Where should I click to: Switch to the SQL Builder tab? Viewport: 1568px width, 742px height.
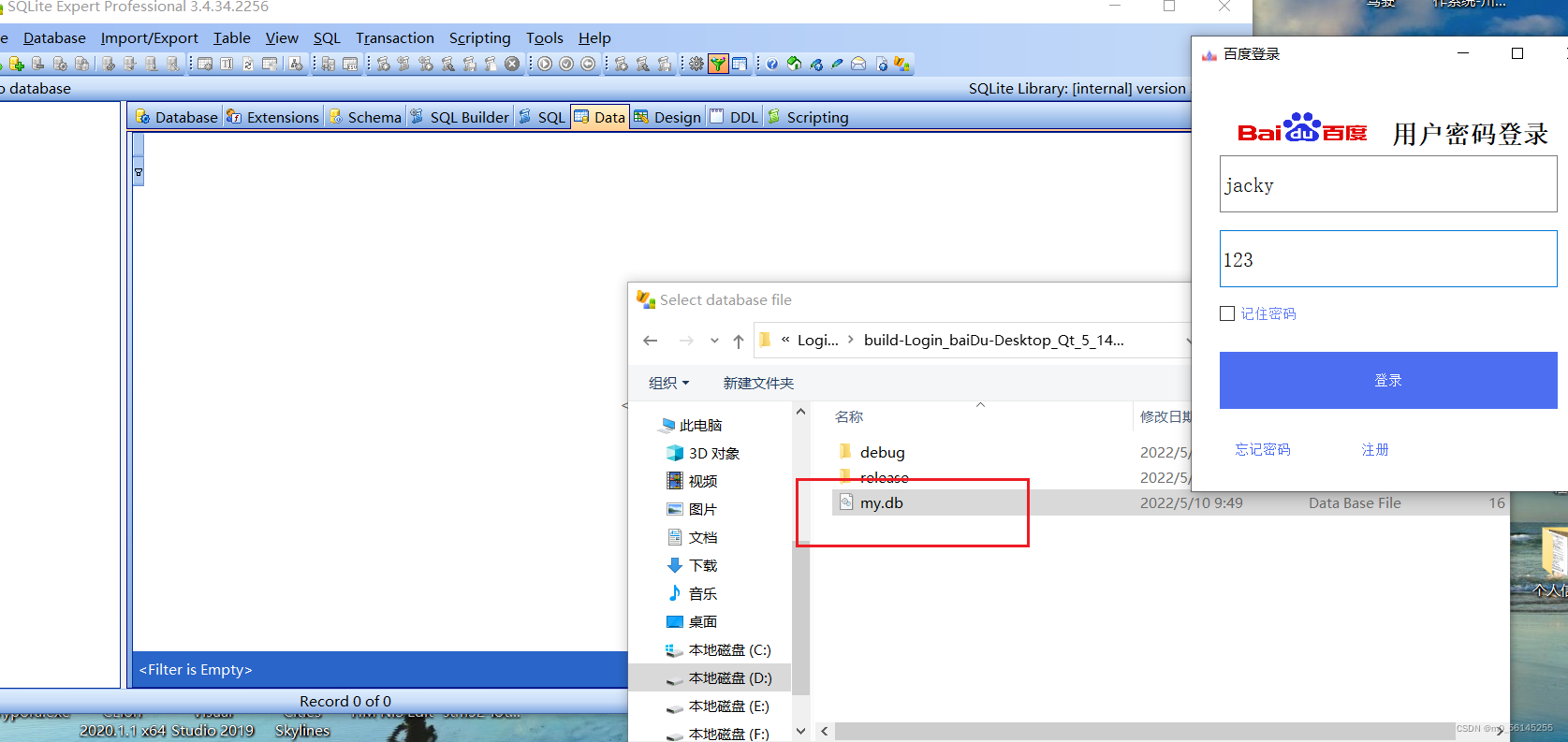tap(459, 117)
